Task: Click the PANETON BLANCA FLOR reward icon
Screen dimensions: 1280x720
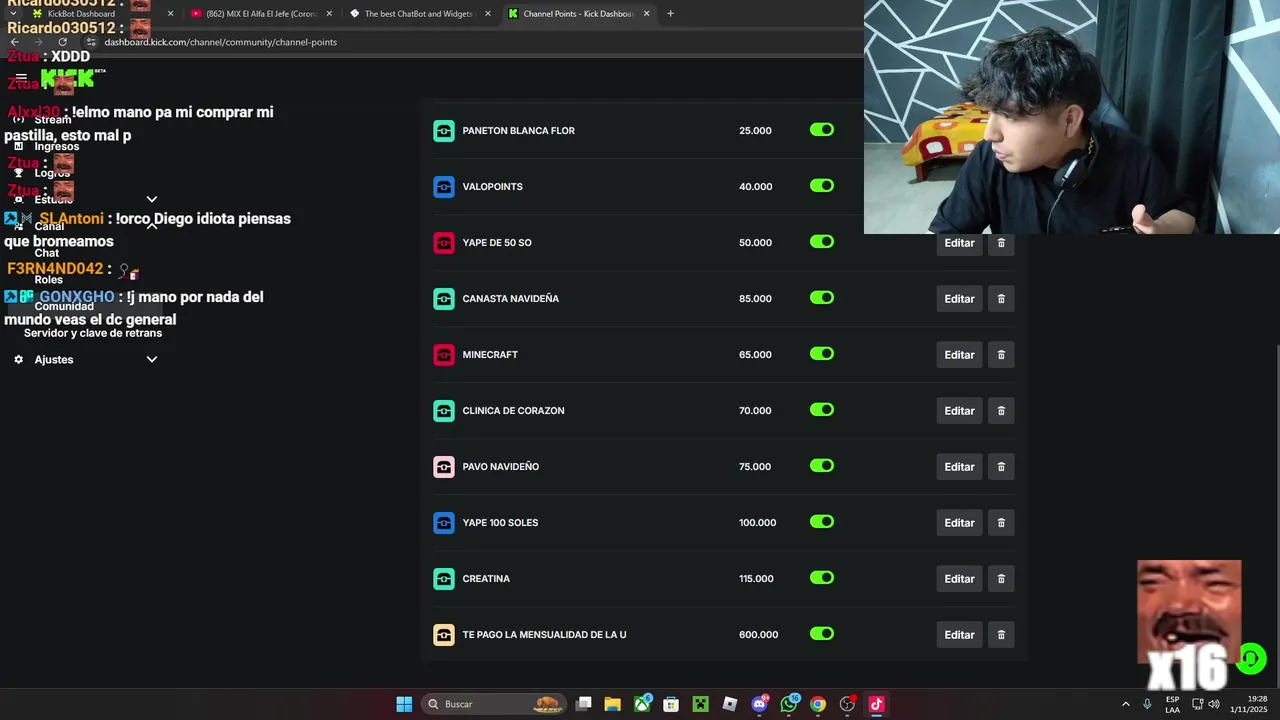Action: pos(444,131)
